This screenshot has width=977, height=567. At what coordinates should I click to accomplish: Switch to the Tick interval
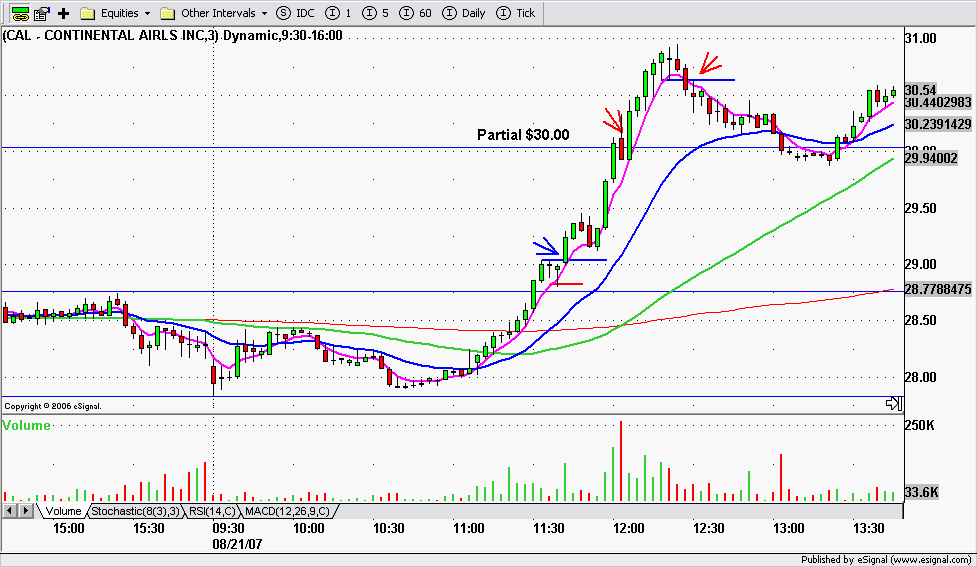(x=516, y=13)
